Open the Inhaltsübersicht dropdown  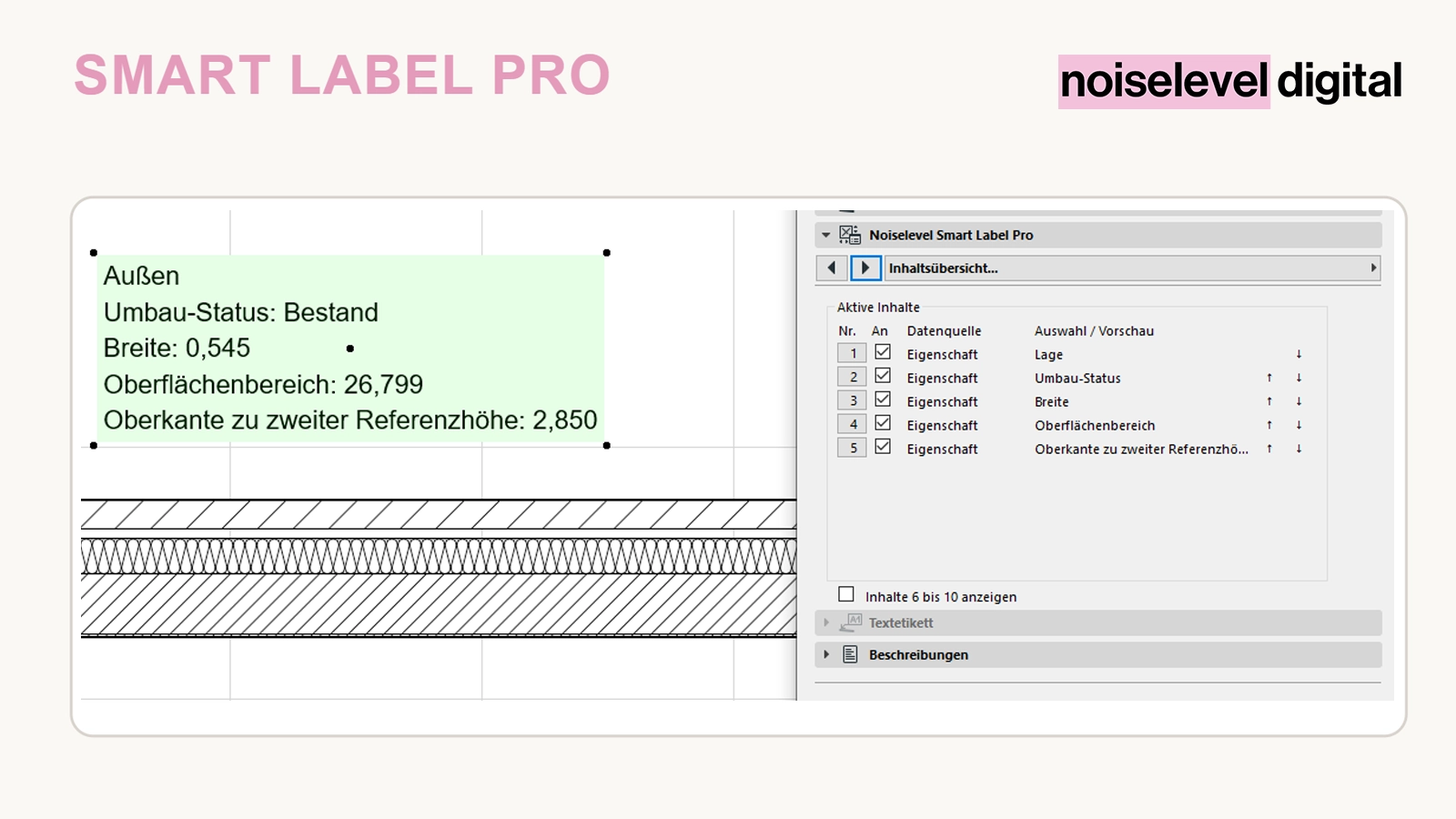coord(1133,268)
